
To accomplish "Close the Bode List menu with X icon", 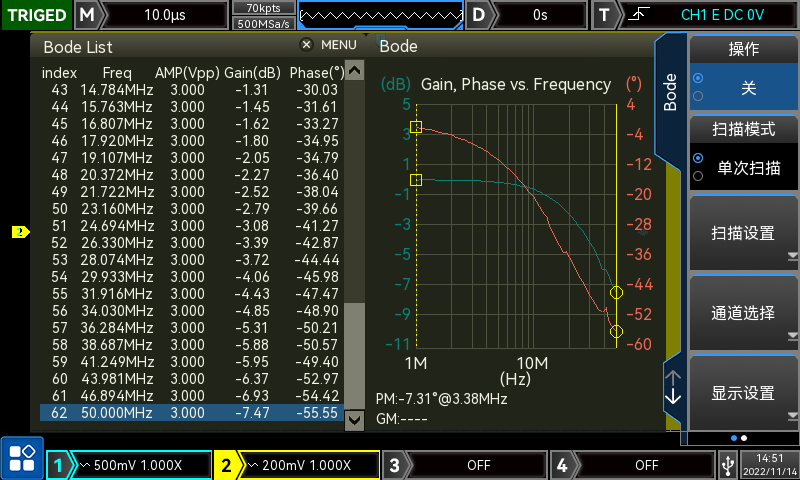I will pos(306,45).
